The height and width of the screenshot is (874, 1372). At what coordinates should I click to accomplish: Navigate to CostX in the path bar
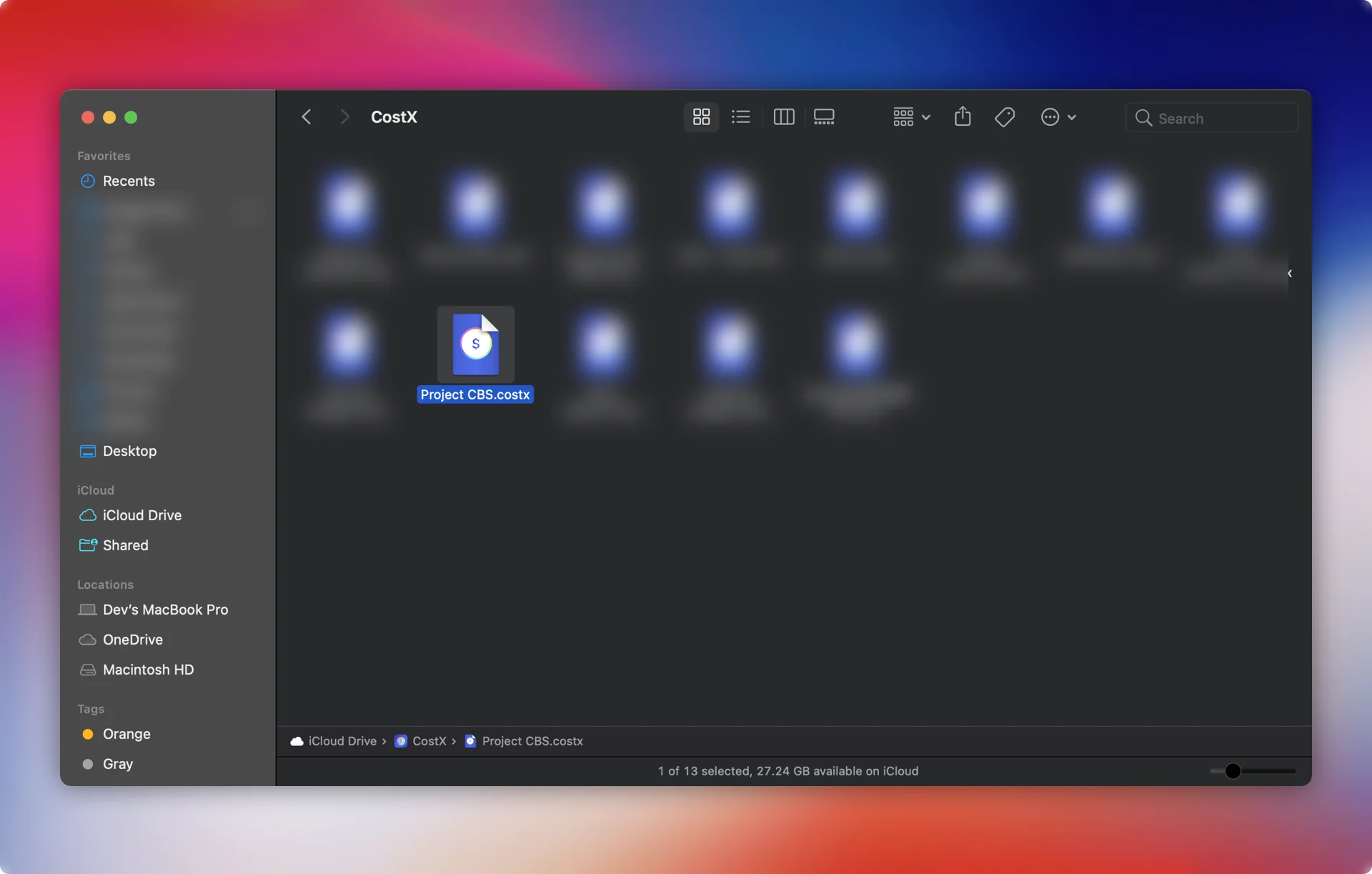(x=429, y=741)
